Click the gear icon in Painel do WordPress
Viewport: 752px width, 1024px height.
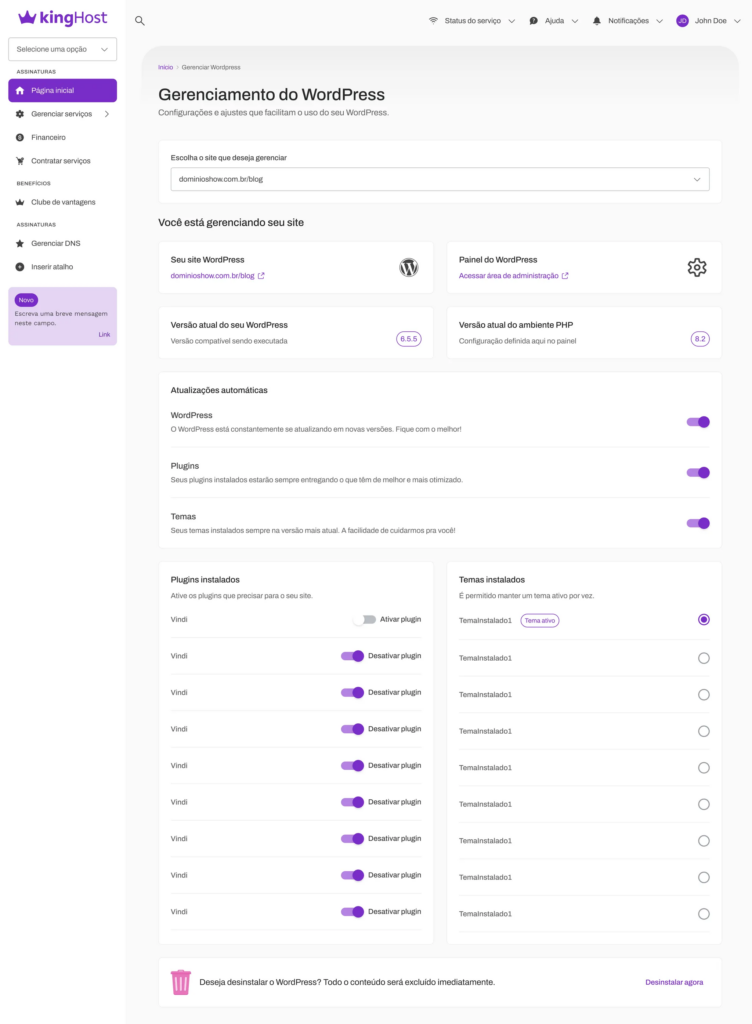[697, 267]
